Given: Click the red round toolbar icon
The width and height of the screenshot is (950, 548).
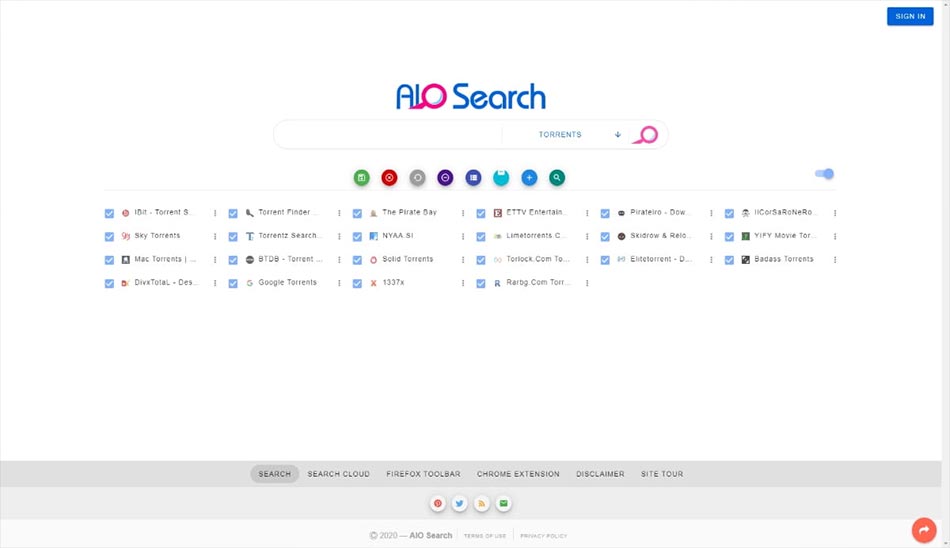Looking at the screenshot, I should [x=390, y=178].
